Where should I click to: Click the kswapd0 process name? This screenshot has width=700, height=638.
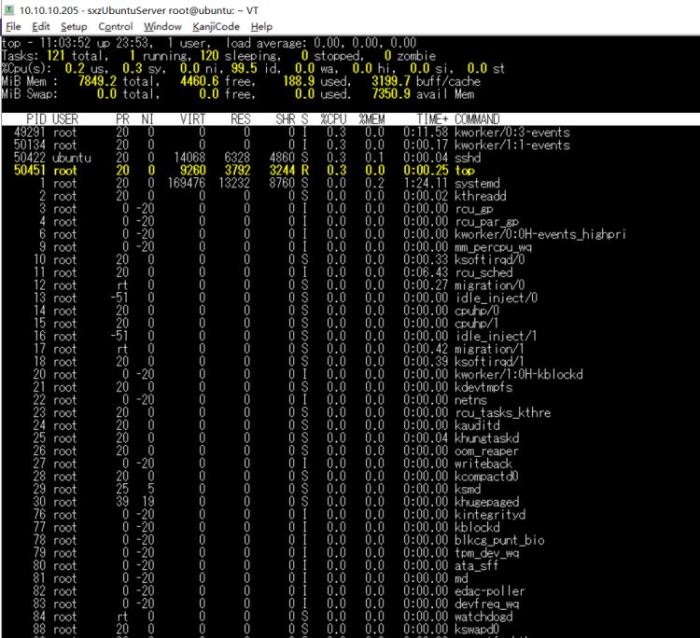(x=477, y=629)
